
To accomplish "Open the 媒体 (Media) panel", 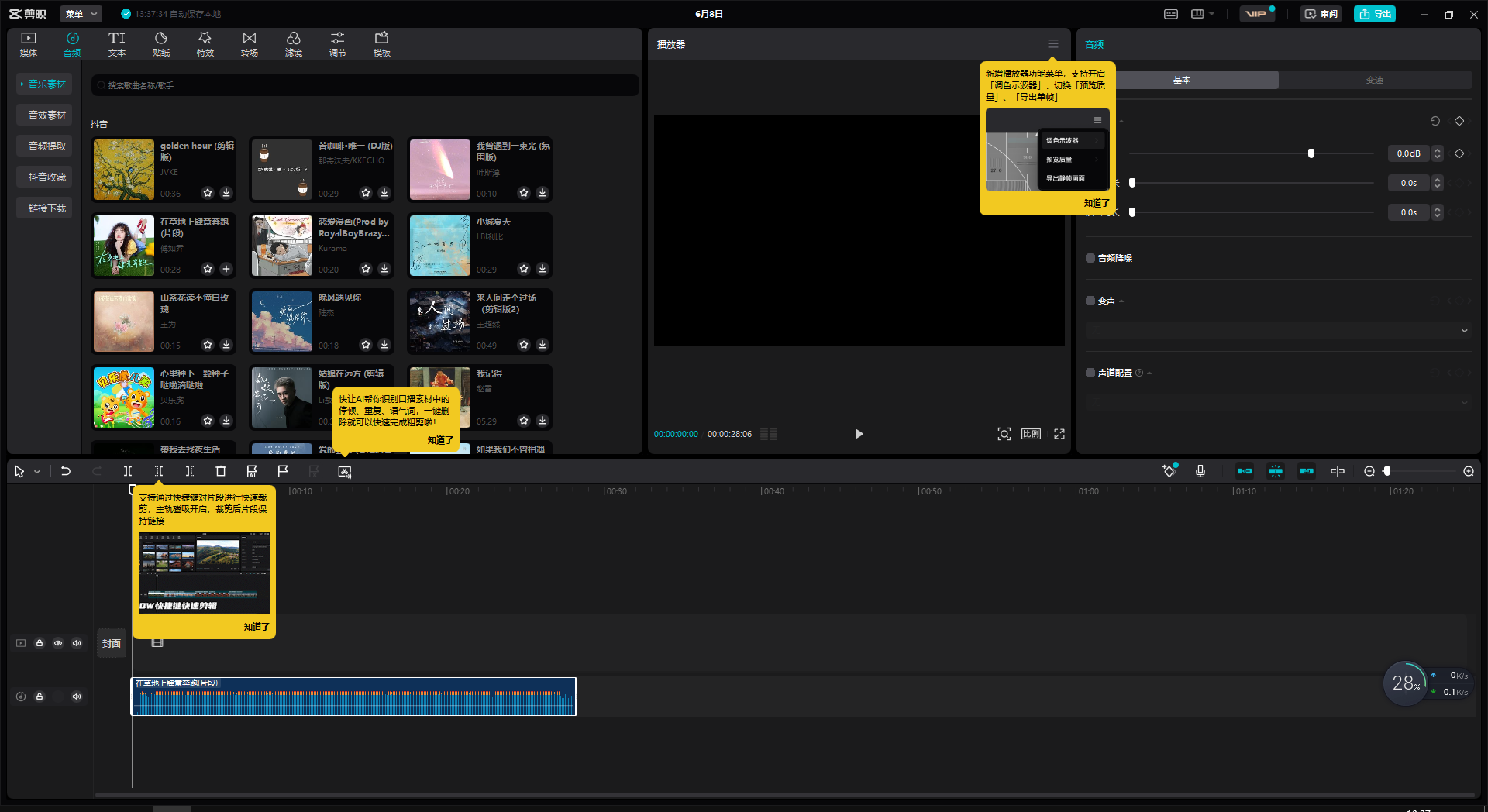I will pos(29,44).
